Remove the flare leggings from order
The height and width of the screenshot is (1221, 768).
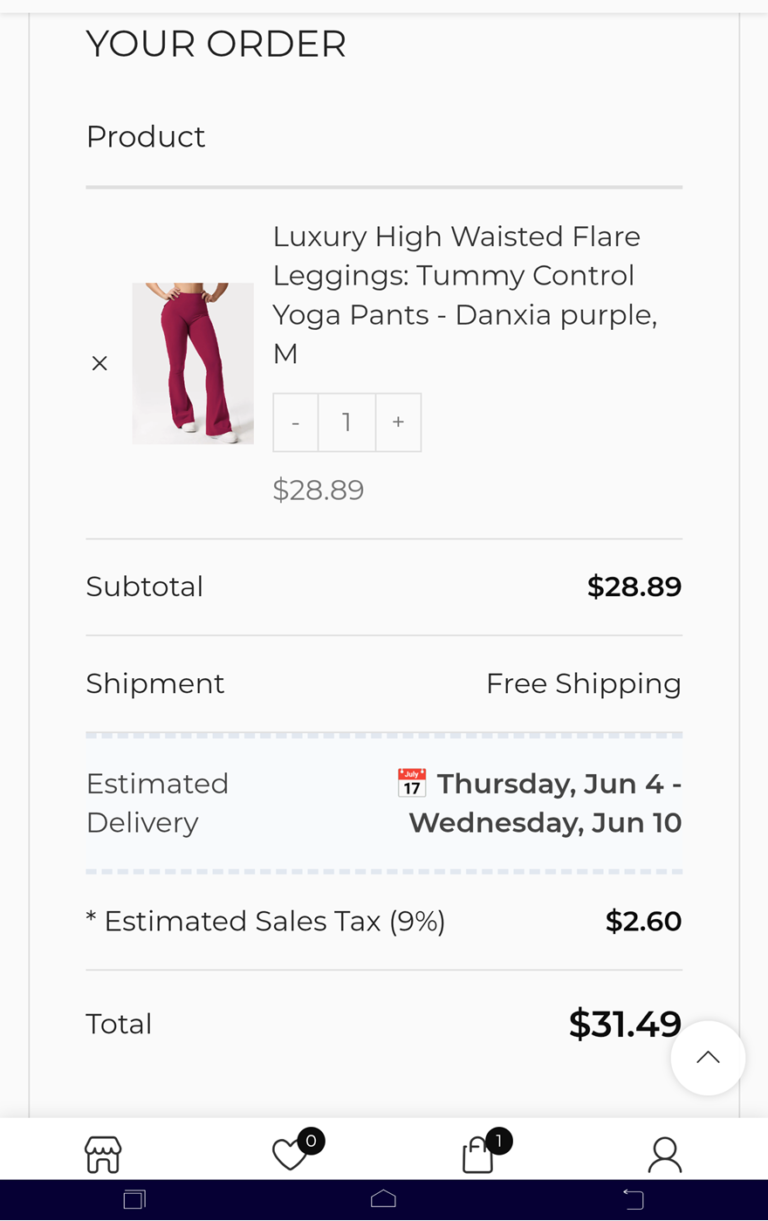[99, 364]
